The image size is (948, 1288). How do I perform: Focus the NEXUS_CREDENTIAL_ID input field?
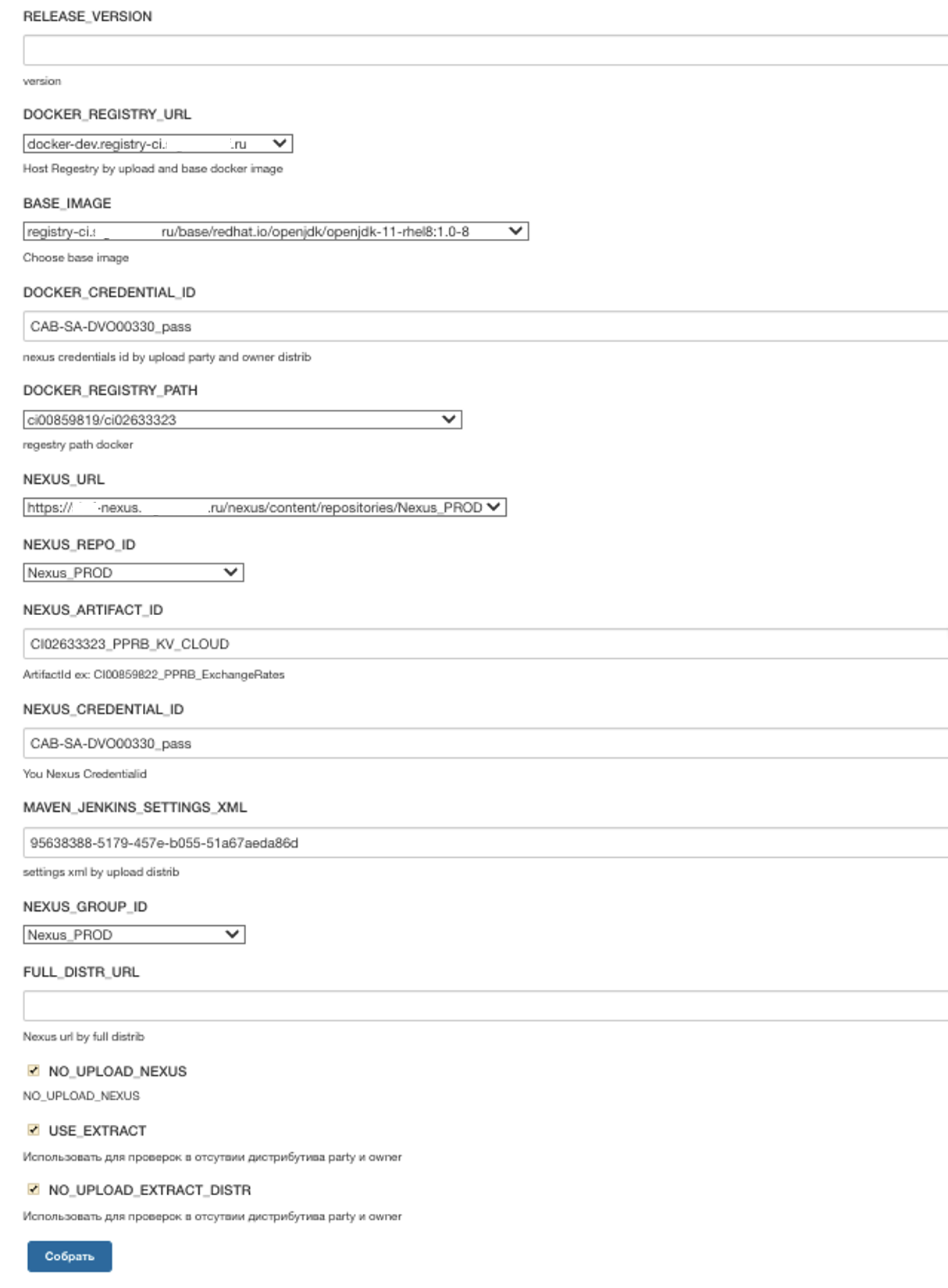484,743
